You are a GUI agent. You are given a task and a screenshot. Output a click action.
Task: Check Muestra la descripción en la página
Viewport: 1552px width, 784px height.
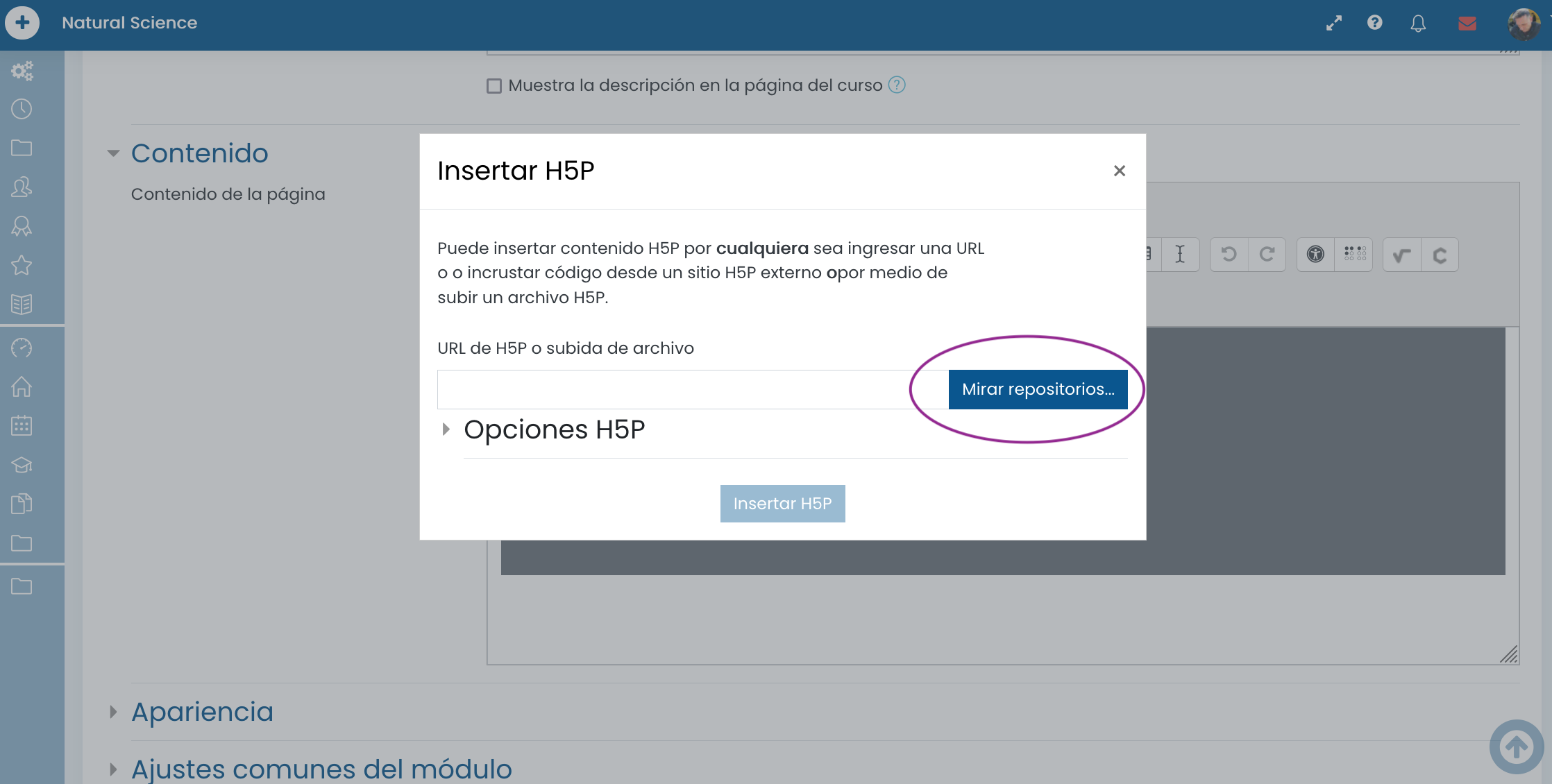(494, 86)
